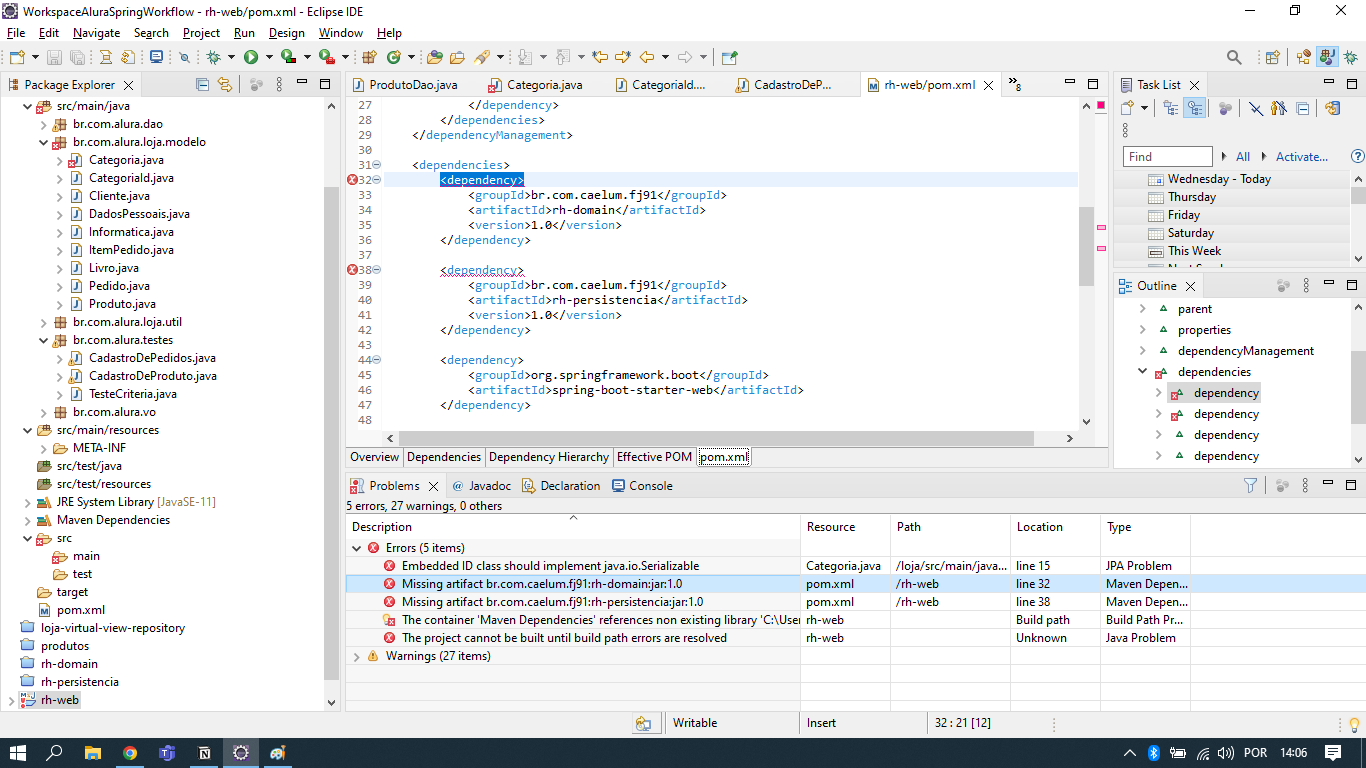Image resolution: width=1366 pixels, height=768 pixels.
Task: Sort problems by the Resource column header
Action: [x=845, y=527]
